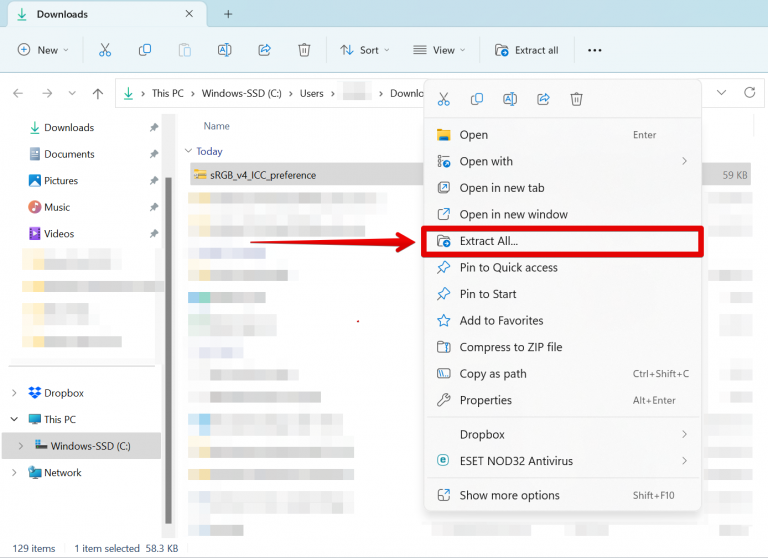The width and height of the screenshot is (768, 558).
Task: Click the Delete icon in the context menu
Action: click(576, 99)
